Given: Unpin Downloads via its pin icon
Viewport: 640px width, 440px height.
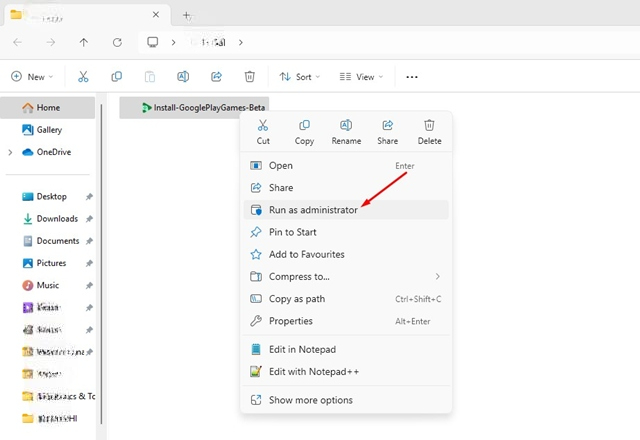Looking at the screenshot, I should point(89,219).
